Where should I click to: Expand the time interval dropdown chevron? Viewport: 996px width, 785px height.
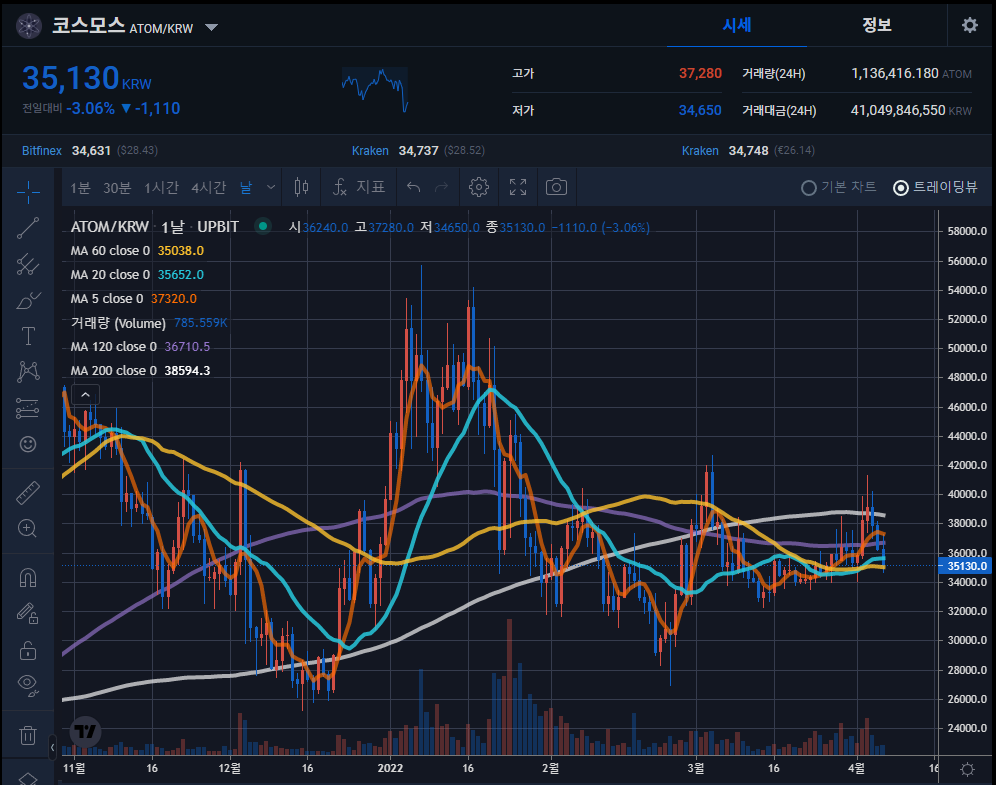271,187
